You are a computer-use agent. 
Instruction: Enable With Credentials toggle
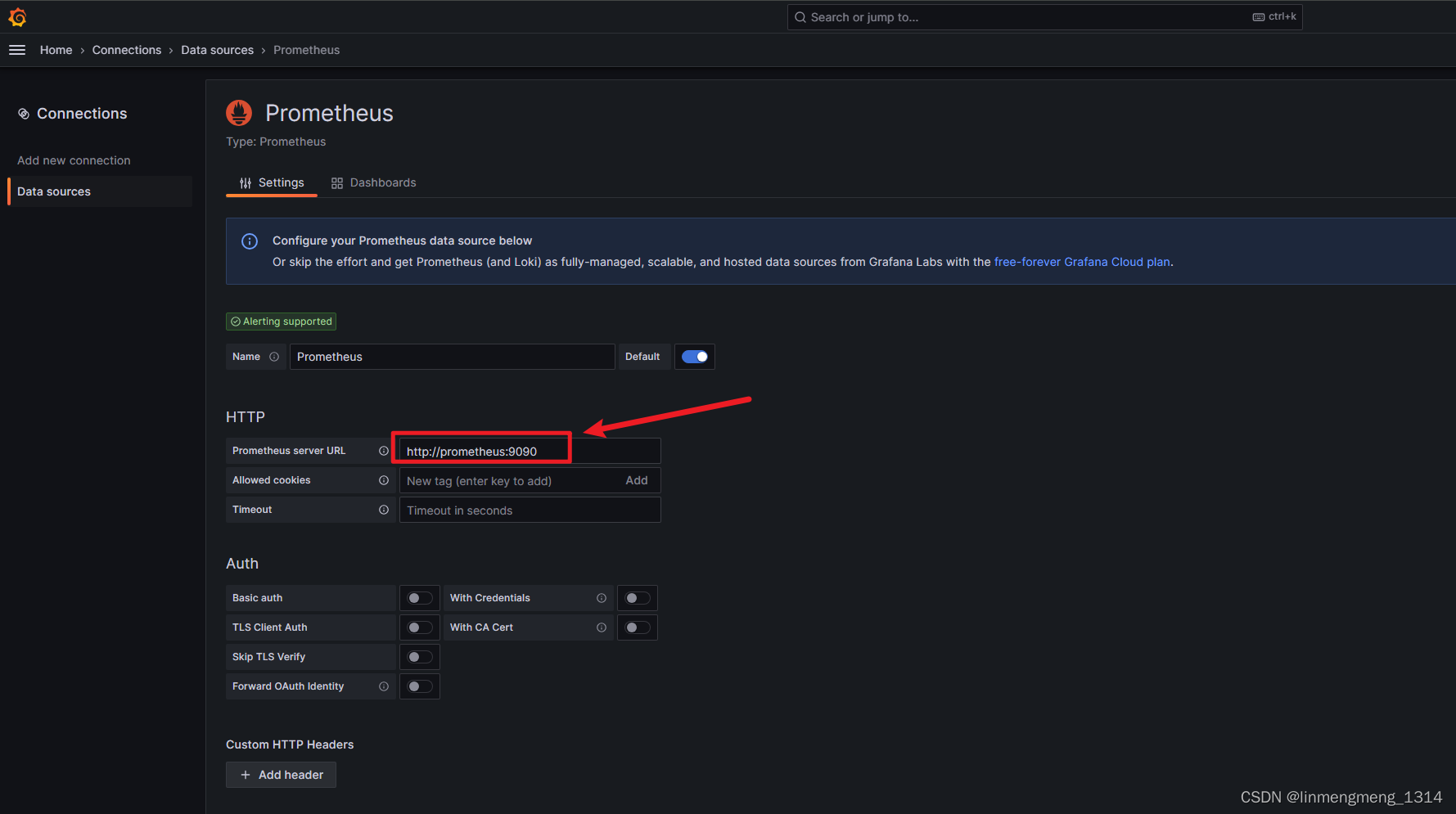click(638, 598)
